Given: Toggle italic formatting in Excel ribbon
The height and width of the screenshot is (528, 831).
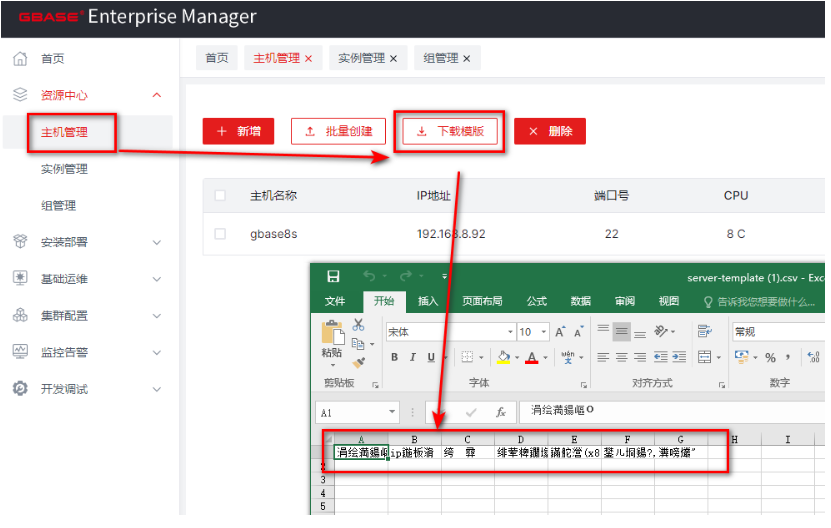Looking at the screenshot, I should click(413, 357).
